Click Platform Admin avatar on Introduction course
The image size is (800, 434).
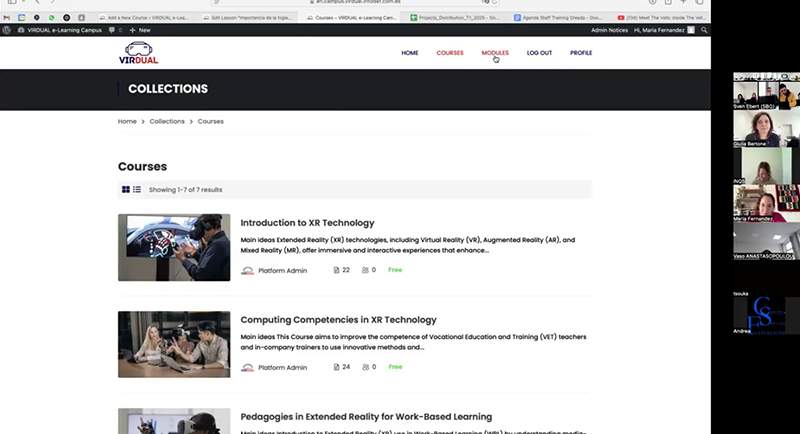tap(248, 270)
